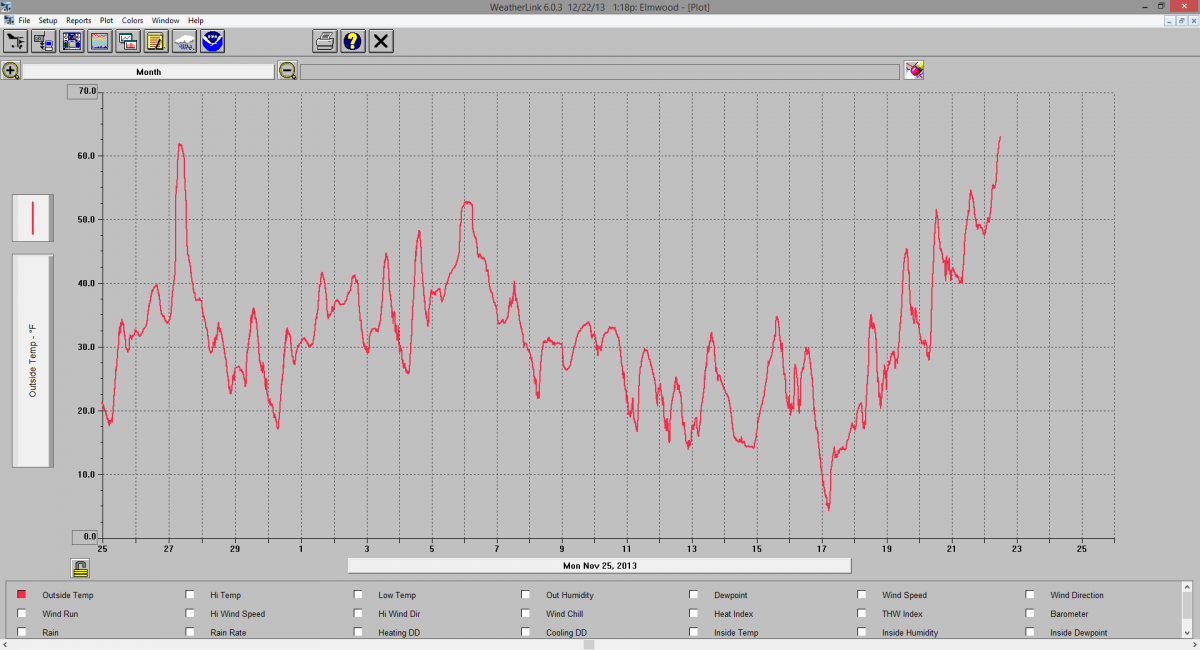Check the Dewpoint checkbox

tap(694, 595)
